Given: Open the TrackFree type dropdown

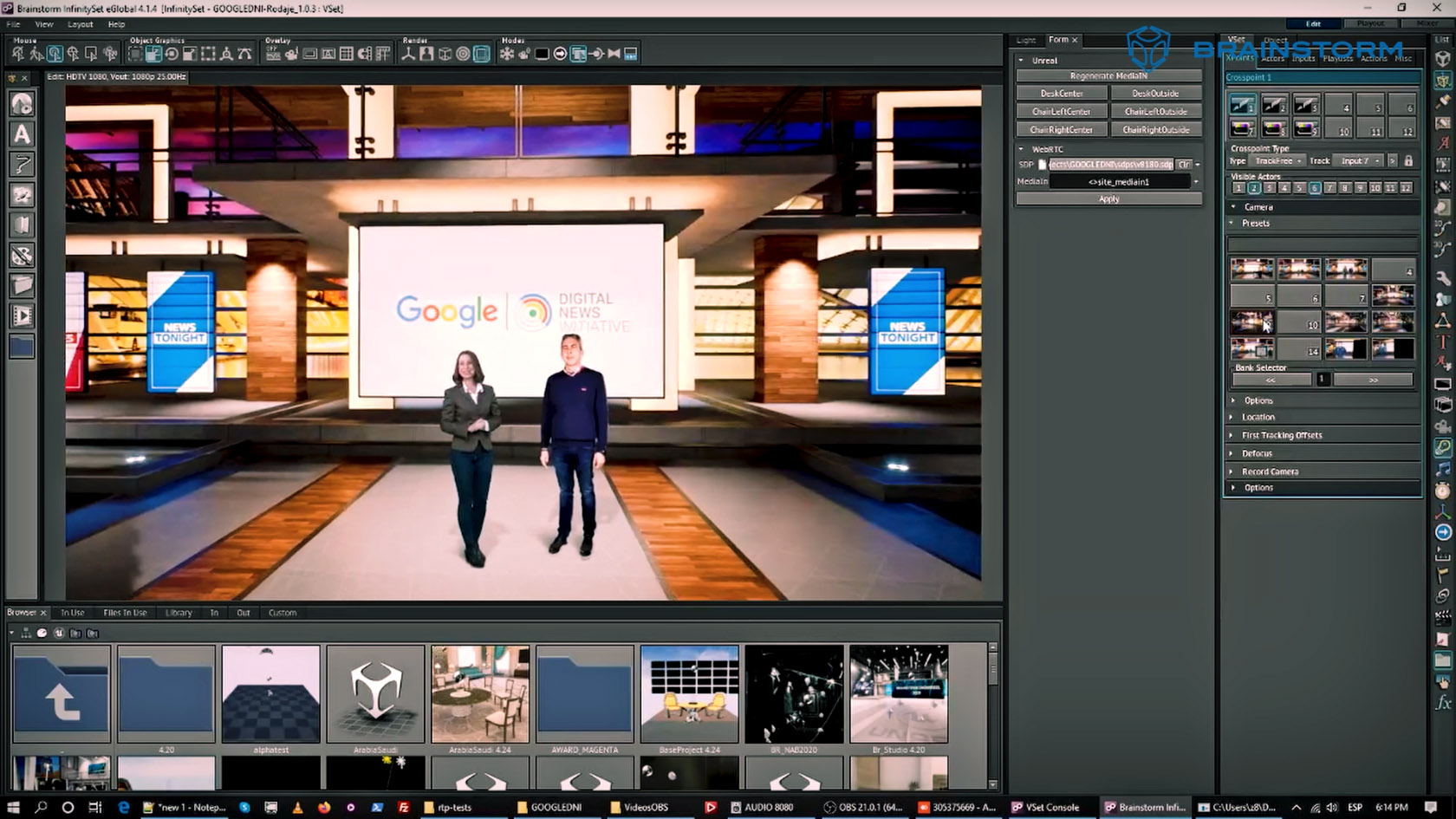Looking at the screenshot, I should click(1278, 161).
